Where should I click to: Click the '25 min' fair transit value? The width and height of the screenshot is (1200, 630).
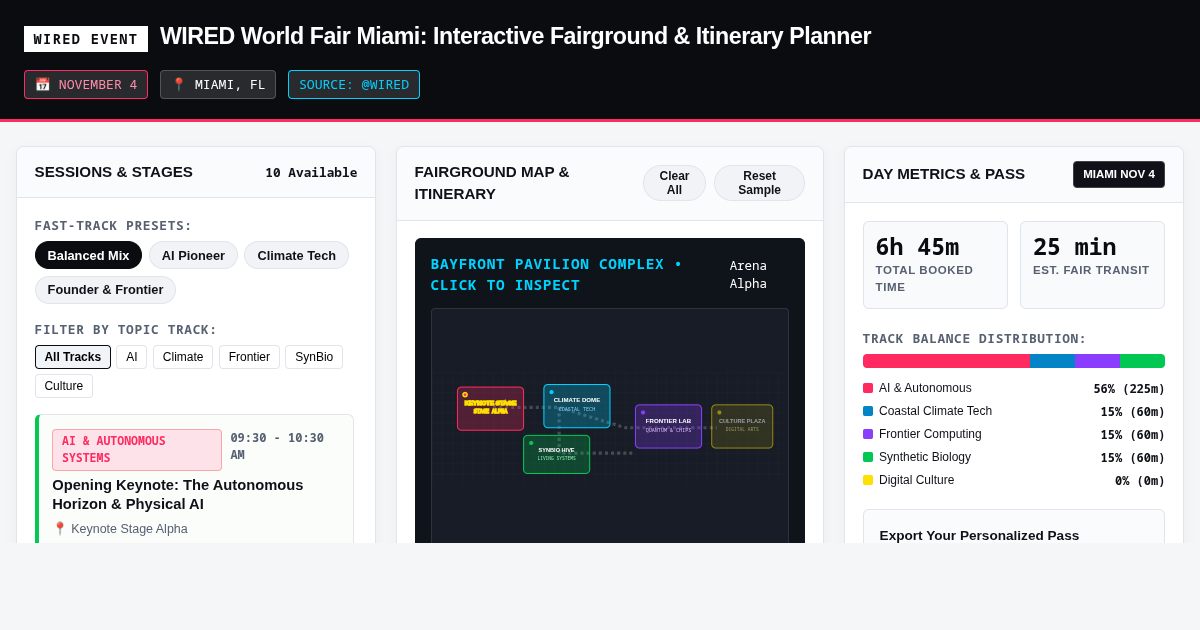(x=1075, y=247)
